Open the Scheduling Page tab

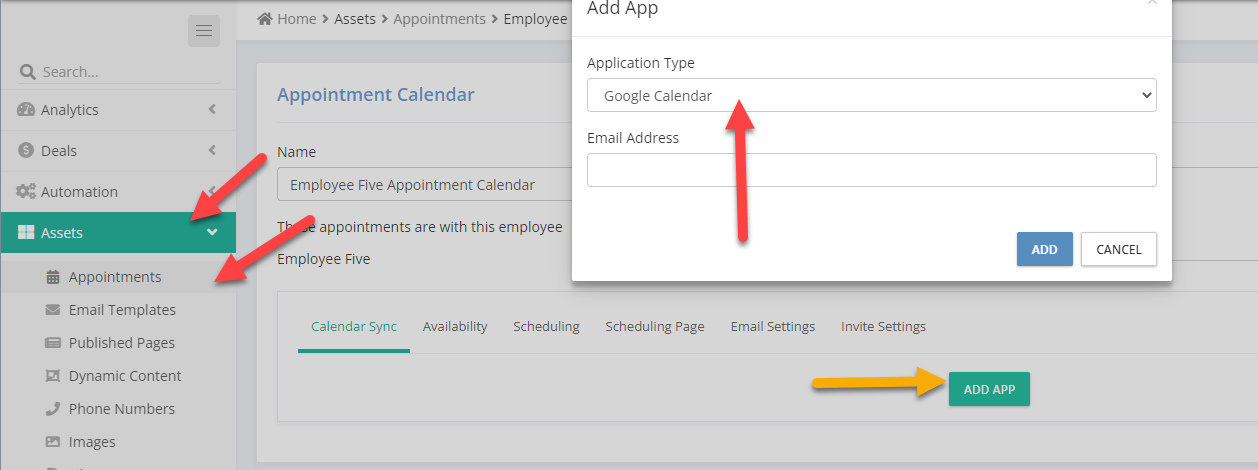[x=655, y=327]
